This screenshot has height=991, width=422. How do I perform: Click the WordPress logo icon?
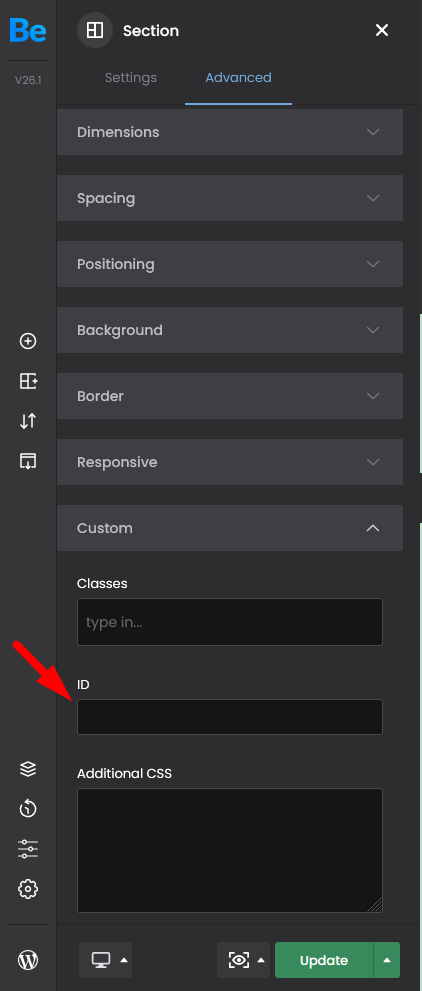pyautogui.click(x=28, y=960)
